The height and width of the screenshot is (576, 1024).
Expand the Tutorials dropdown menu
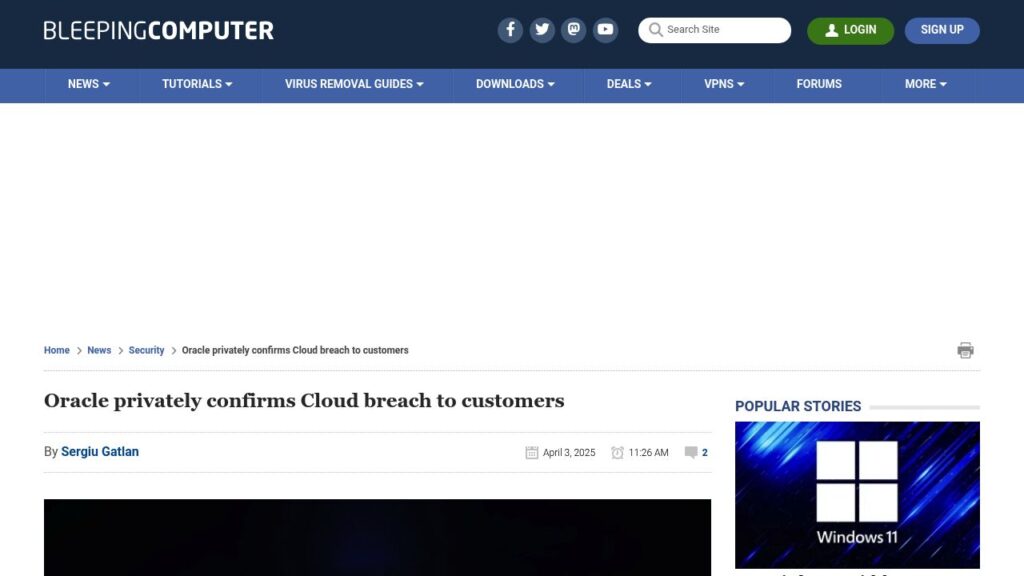pos(197,84)
